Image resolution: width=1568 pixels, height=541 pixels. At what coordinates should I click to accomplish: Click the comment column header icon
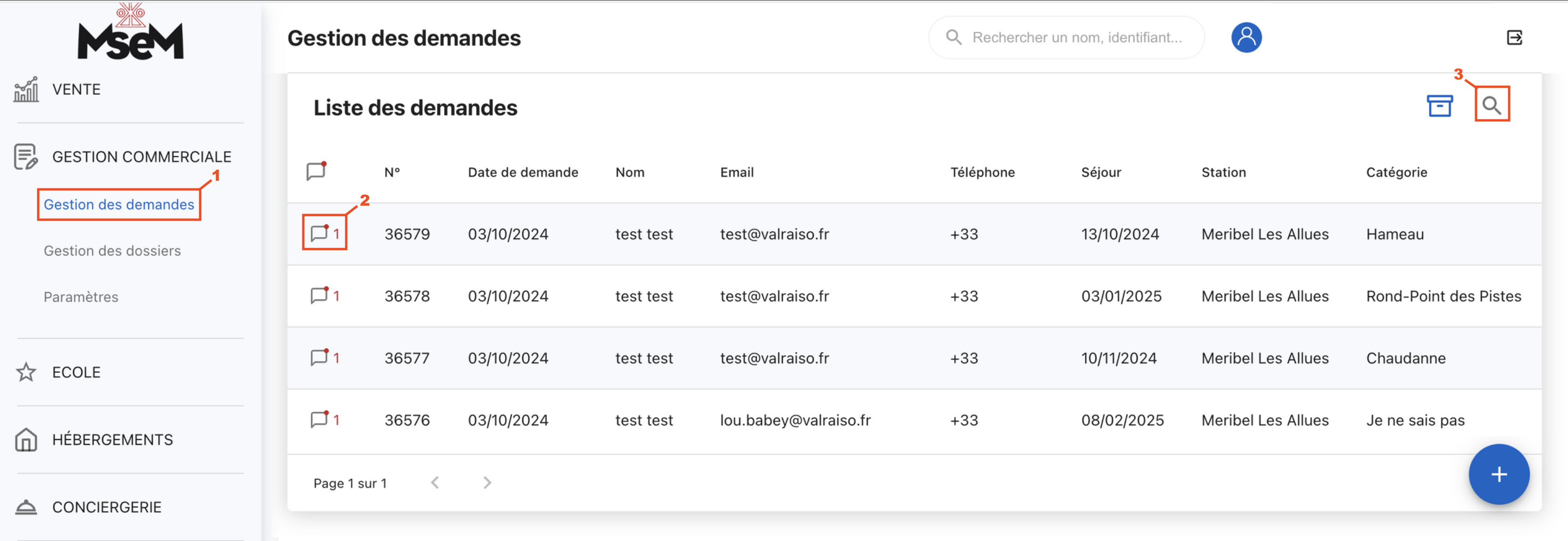pyautogui.click(x=316, y=171)
